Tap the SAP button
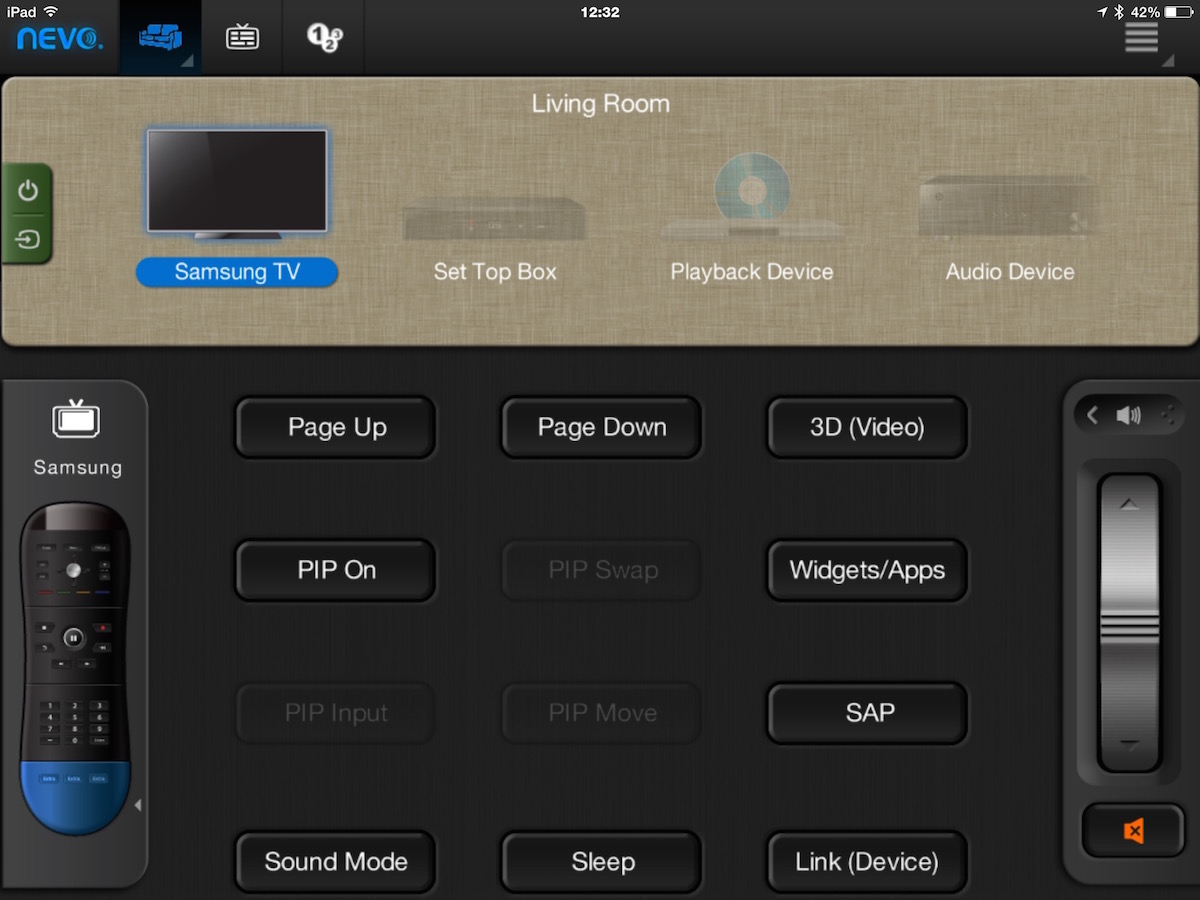 pyautogui.click(x=867, y=714)
